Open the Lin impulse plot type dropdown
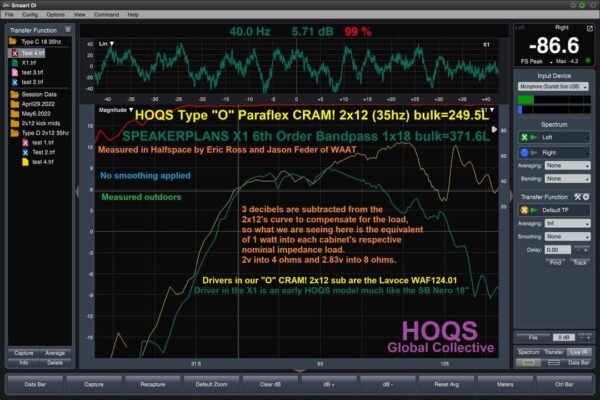The height and width of the screenshot is (400, 600). click(x=106, y=44)
